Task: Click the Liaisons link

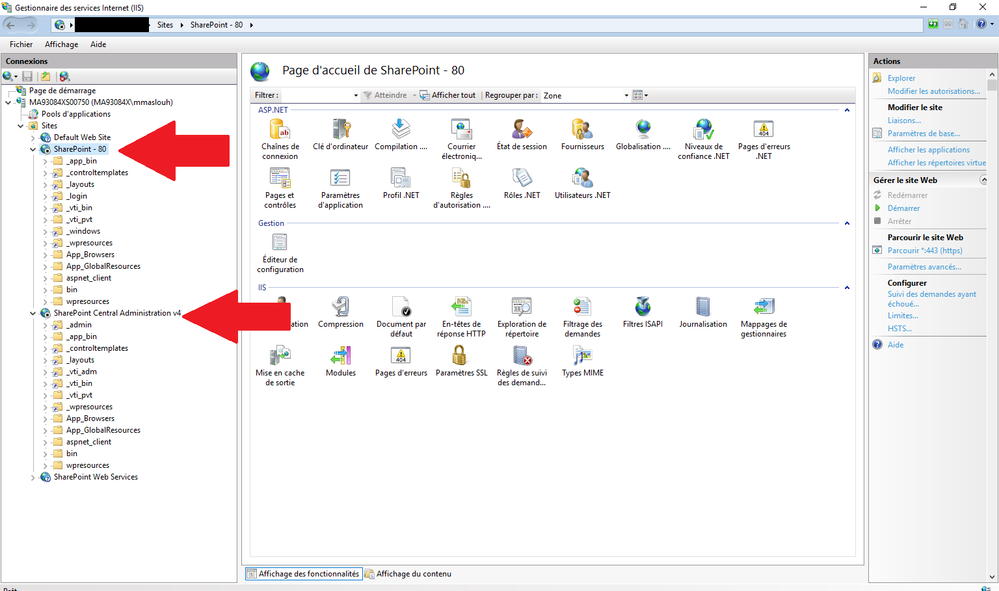Action: [x=904, y=120]
